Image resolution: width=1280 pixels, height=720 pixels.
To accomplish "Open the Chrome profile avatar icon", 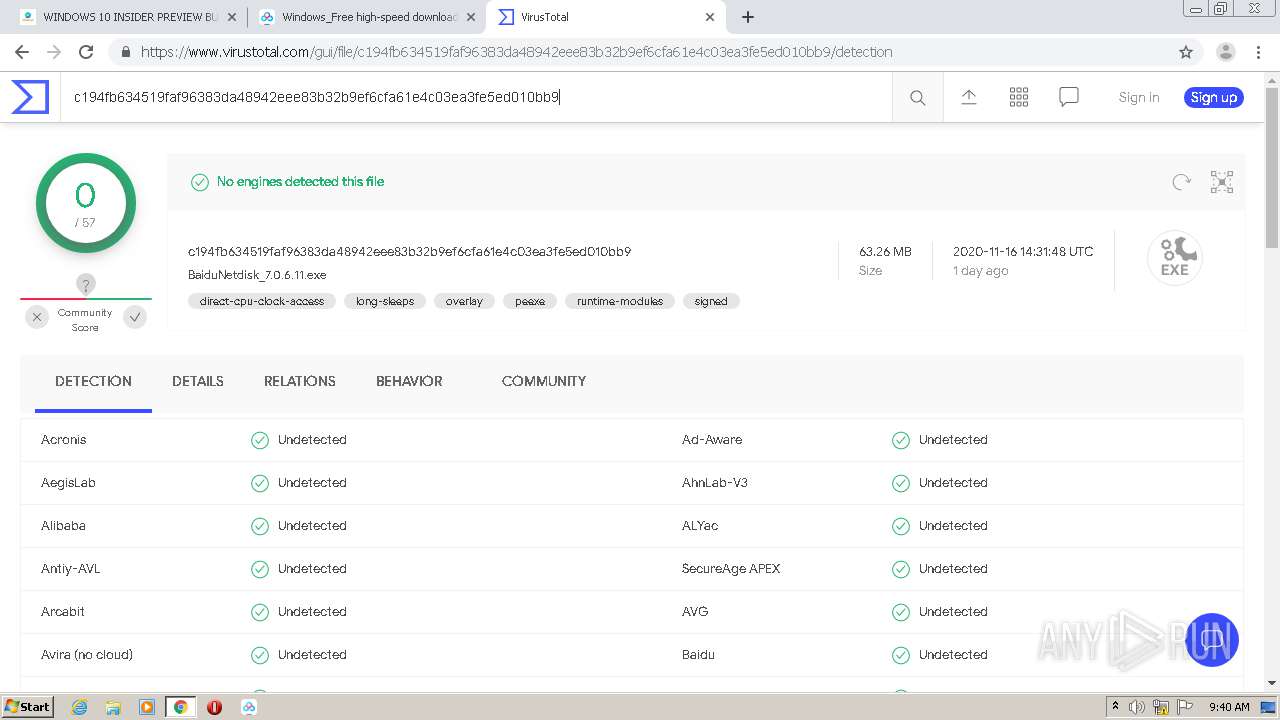I will coord(1226,52).
